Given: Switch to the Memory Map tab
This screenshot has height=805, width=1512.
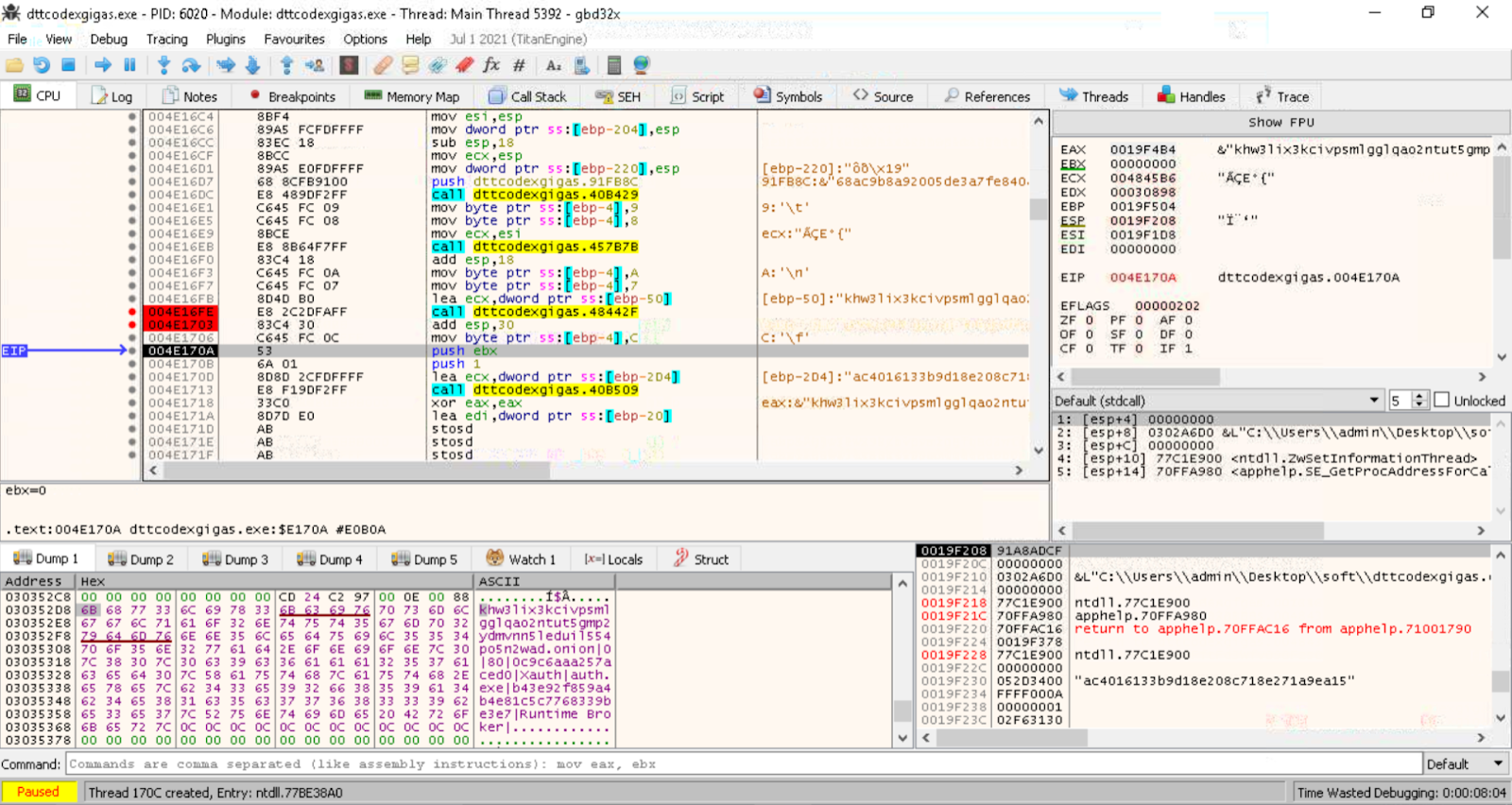Looking at the screenshot, I should pyautogui.click(x=412, y=96).
